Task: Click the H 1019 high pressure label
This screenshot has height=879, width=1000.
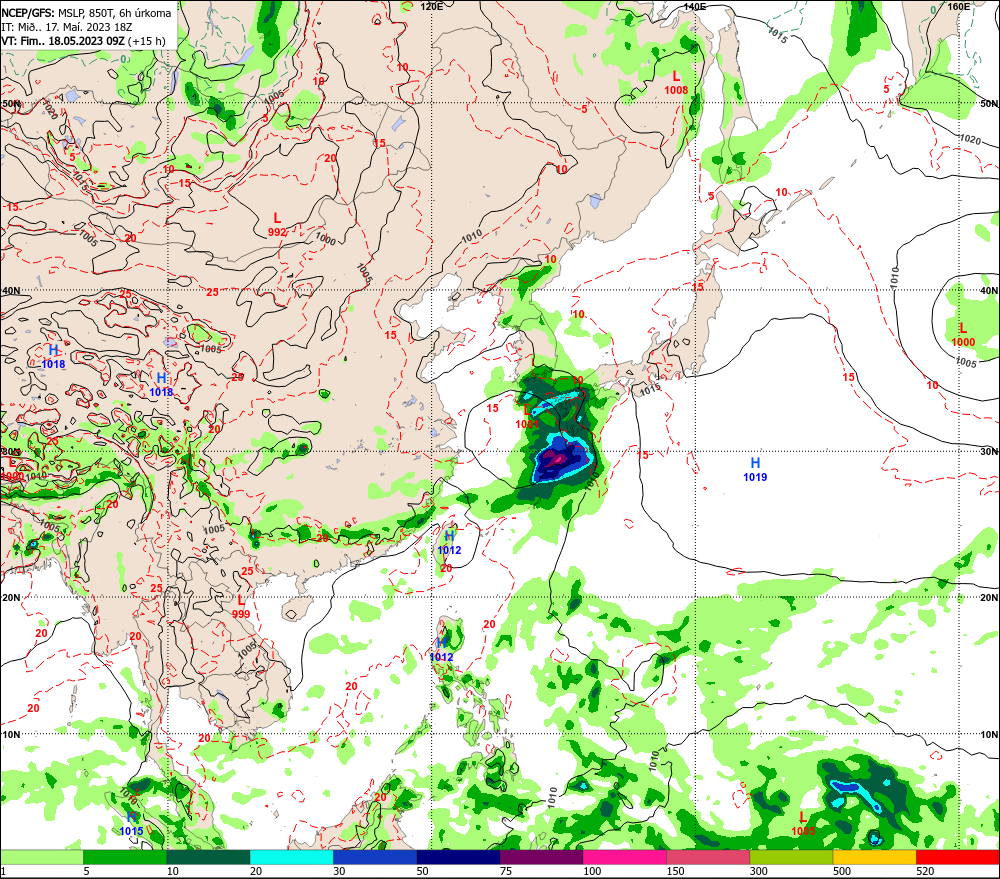Action: 755,469
